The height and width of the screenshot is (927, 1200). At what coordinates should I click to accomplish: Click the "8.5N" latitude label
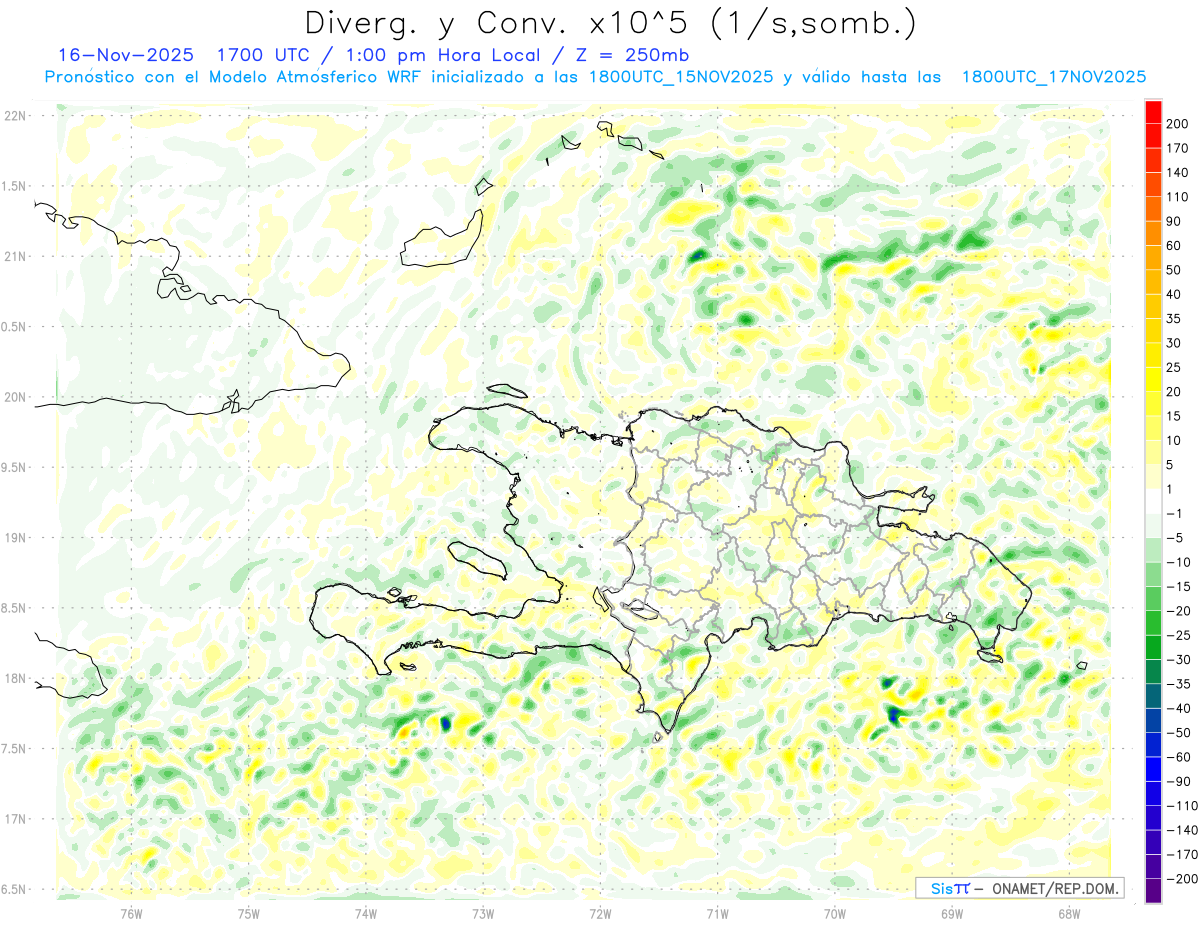pyautogui.click(x=14, y=608)
